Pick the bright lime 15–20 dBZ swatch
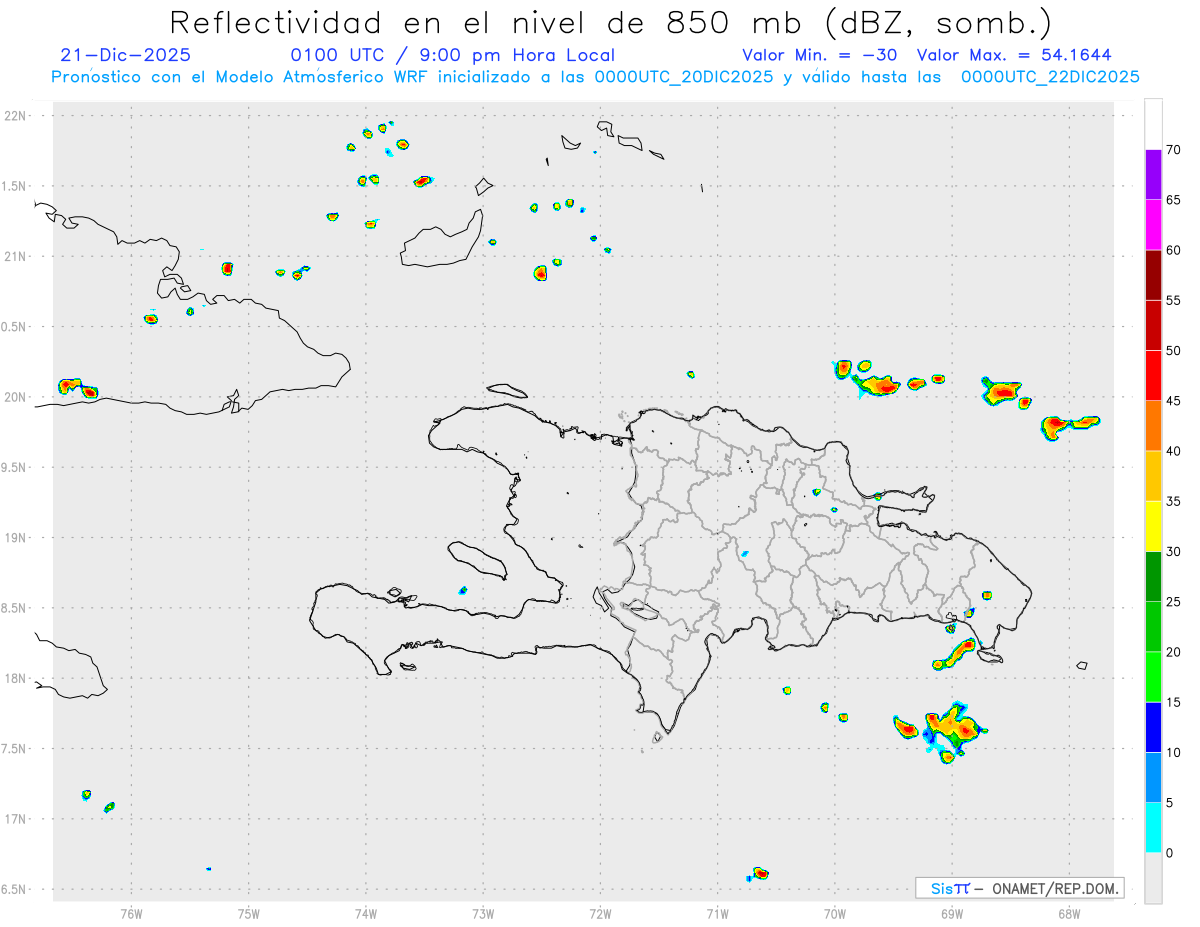The image size is (1200, 927). [1153, 677]
